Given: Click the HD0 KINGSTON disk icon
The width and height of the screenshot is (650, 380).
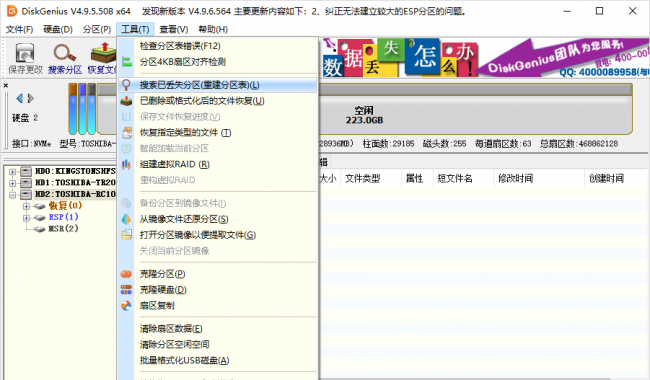Looking at the screenshot, I should [26, 171].
